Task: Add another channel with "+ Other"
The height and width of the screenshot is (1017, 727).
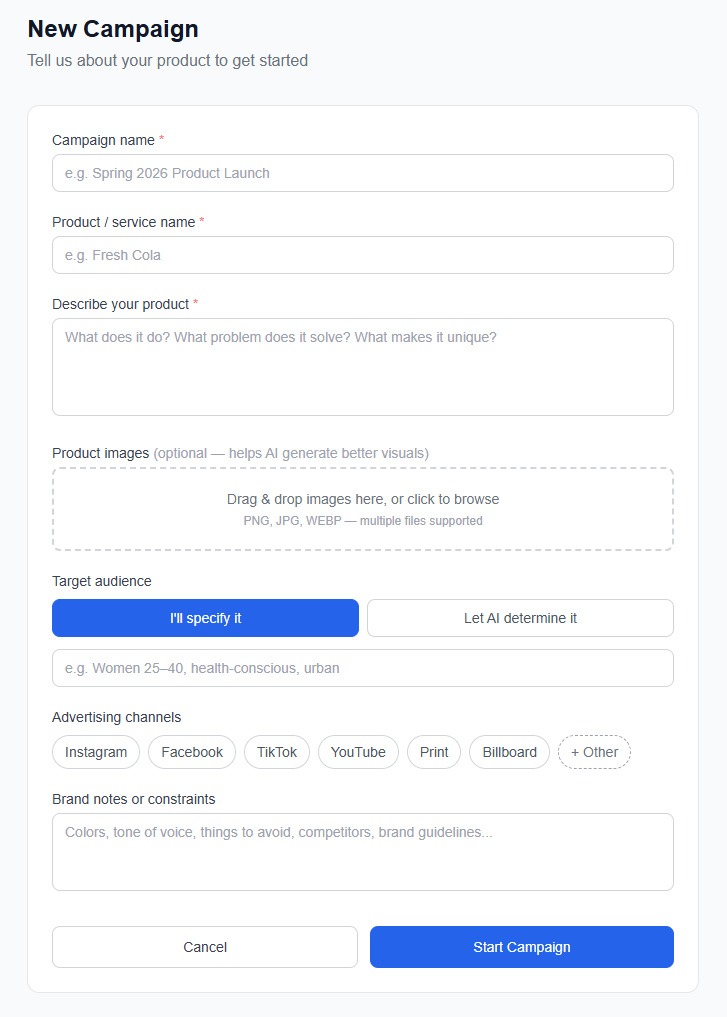Action: tap(594, 752)
